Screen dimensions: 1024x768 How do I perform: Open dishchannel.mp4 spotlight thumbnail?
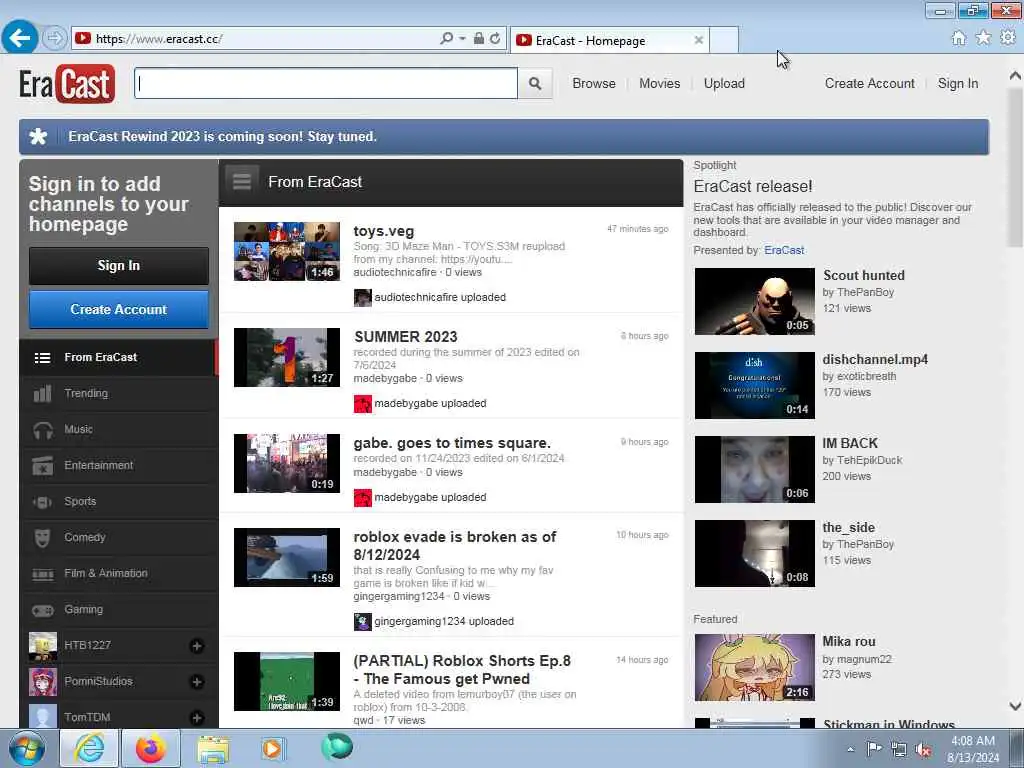point(754,385)
